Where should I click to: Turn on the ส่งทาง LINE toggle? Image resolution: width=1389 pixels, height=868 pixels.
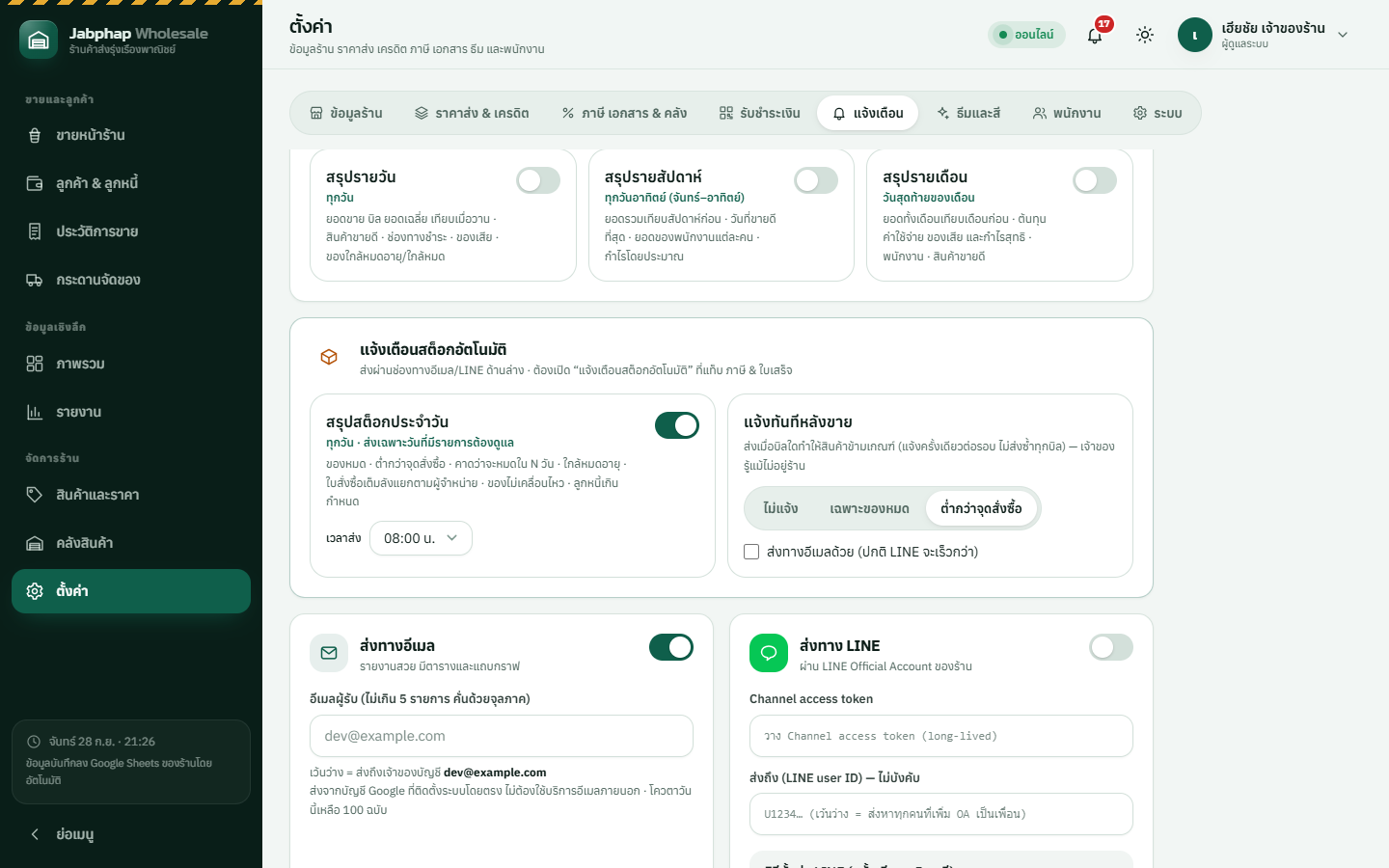(1111, 647)
